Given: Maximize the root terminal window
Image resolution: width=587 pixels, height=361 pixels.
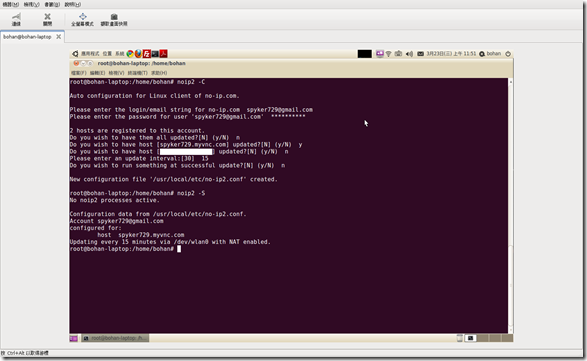Looking at the screenshot, I should [x=90, y=63].
